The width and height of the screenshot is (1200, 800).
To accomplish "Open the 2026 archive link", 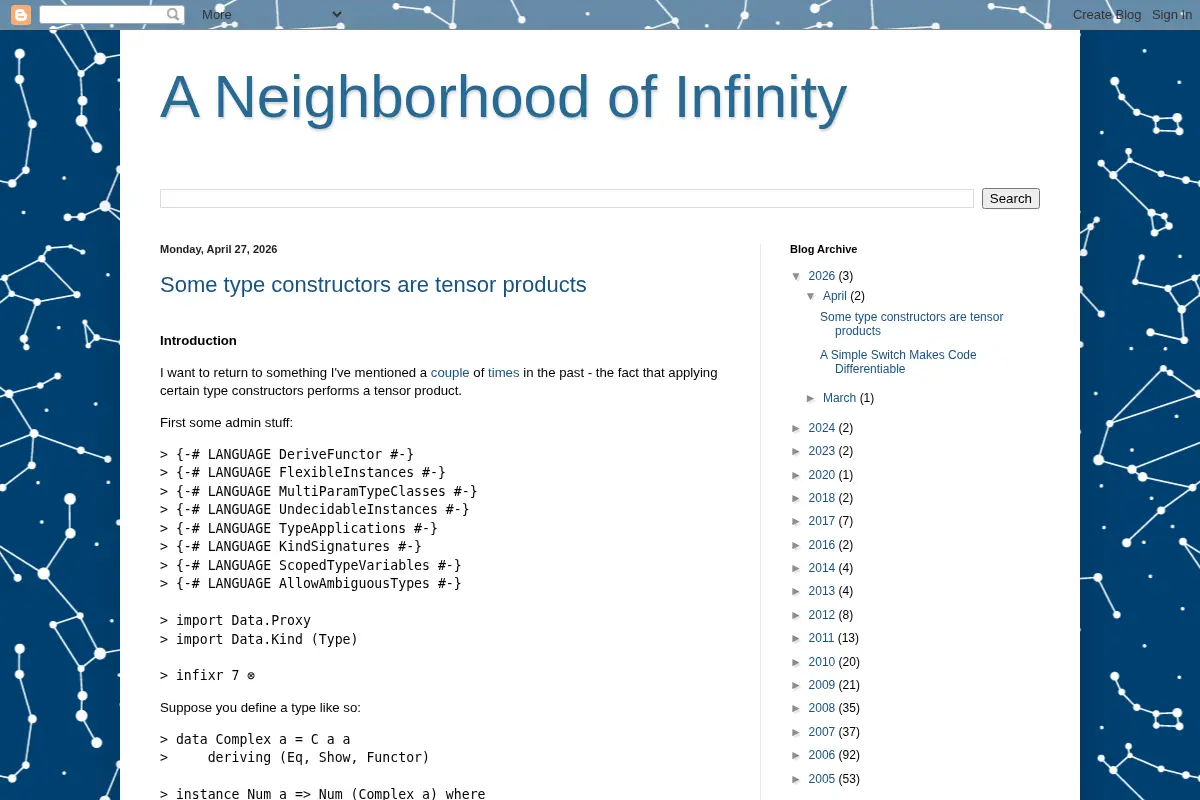I will (x=822, y=276).
